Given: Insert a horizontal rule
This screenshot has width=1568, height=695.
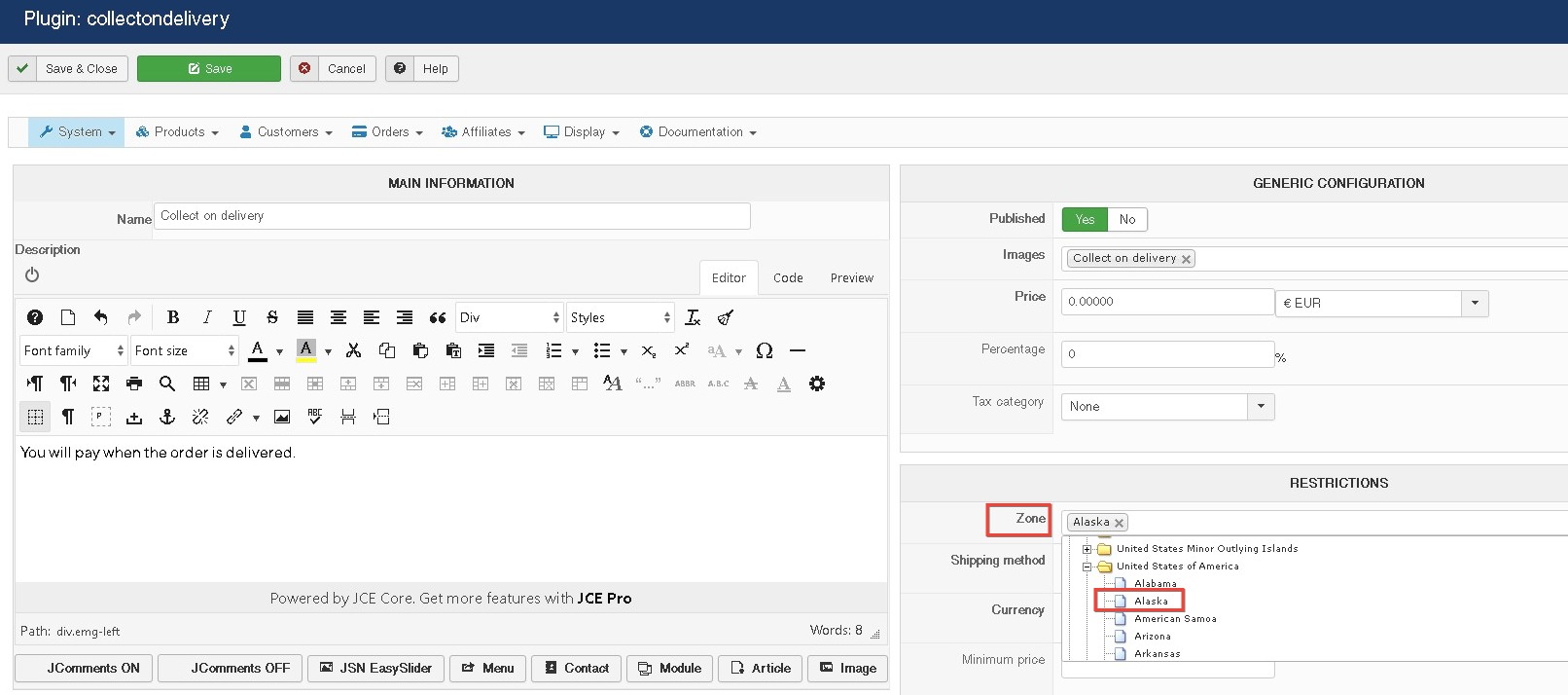Looking at the screenshot, I should 798,350.
